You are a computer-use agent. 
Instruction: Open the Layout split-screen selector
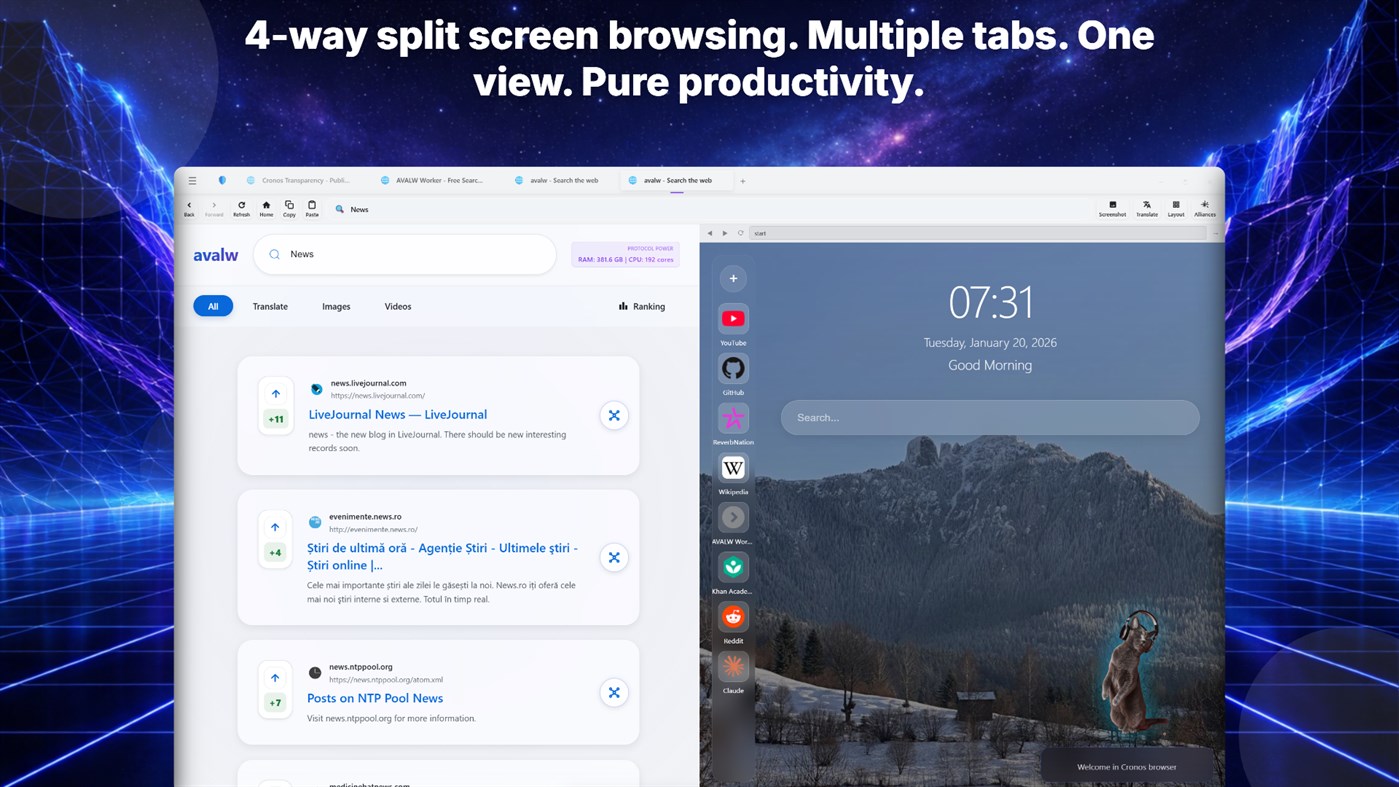pyautogui.click(x=1175, y=208)
